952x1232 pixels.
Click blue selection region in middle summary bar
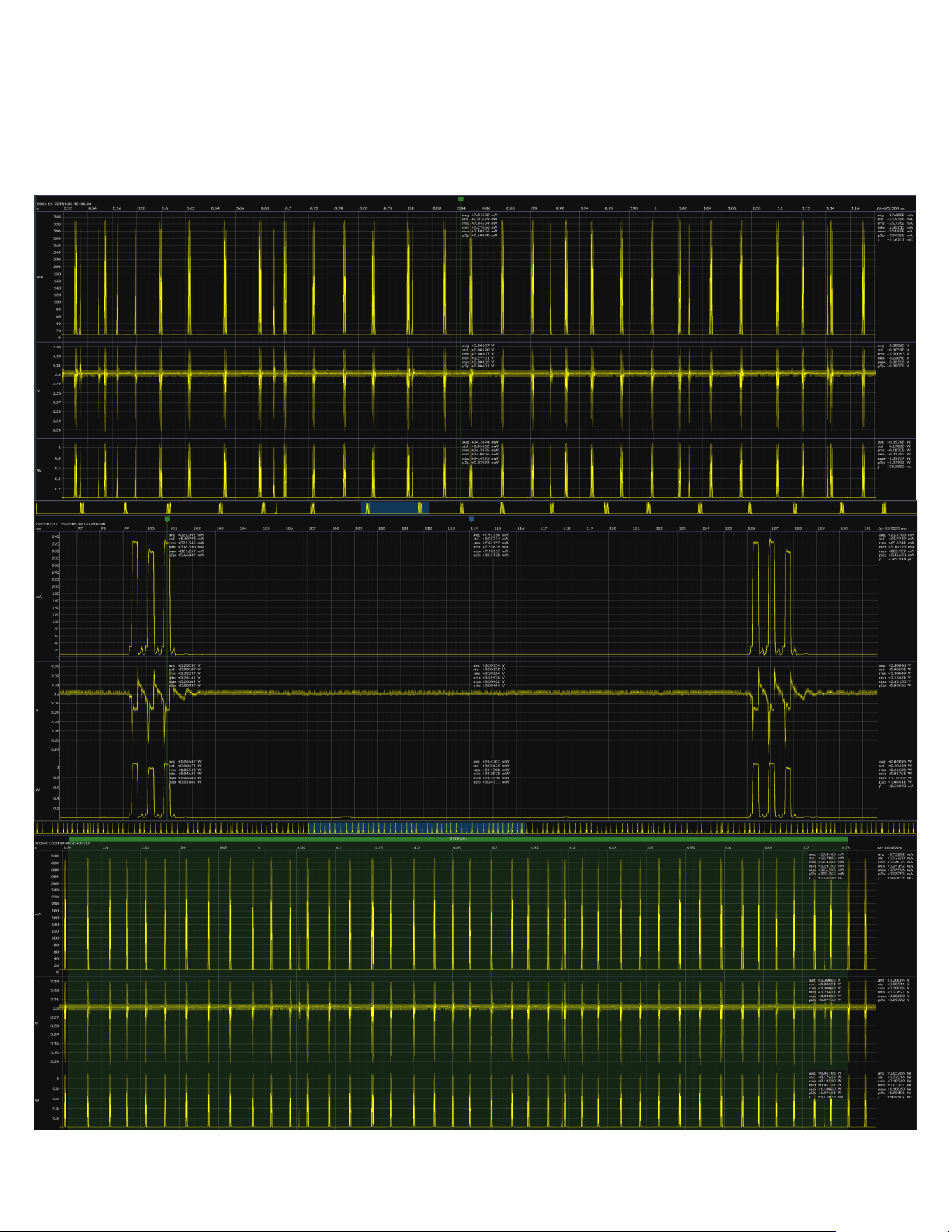click(417, 828)
